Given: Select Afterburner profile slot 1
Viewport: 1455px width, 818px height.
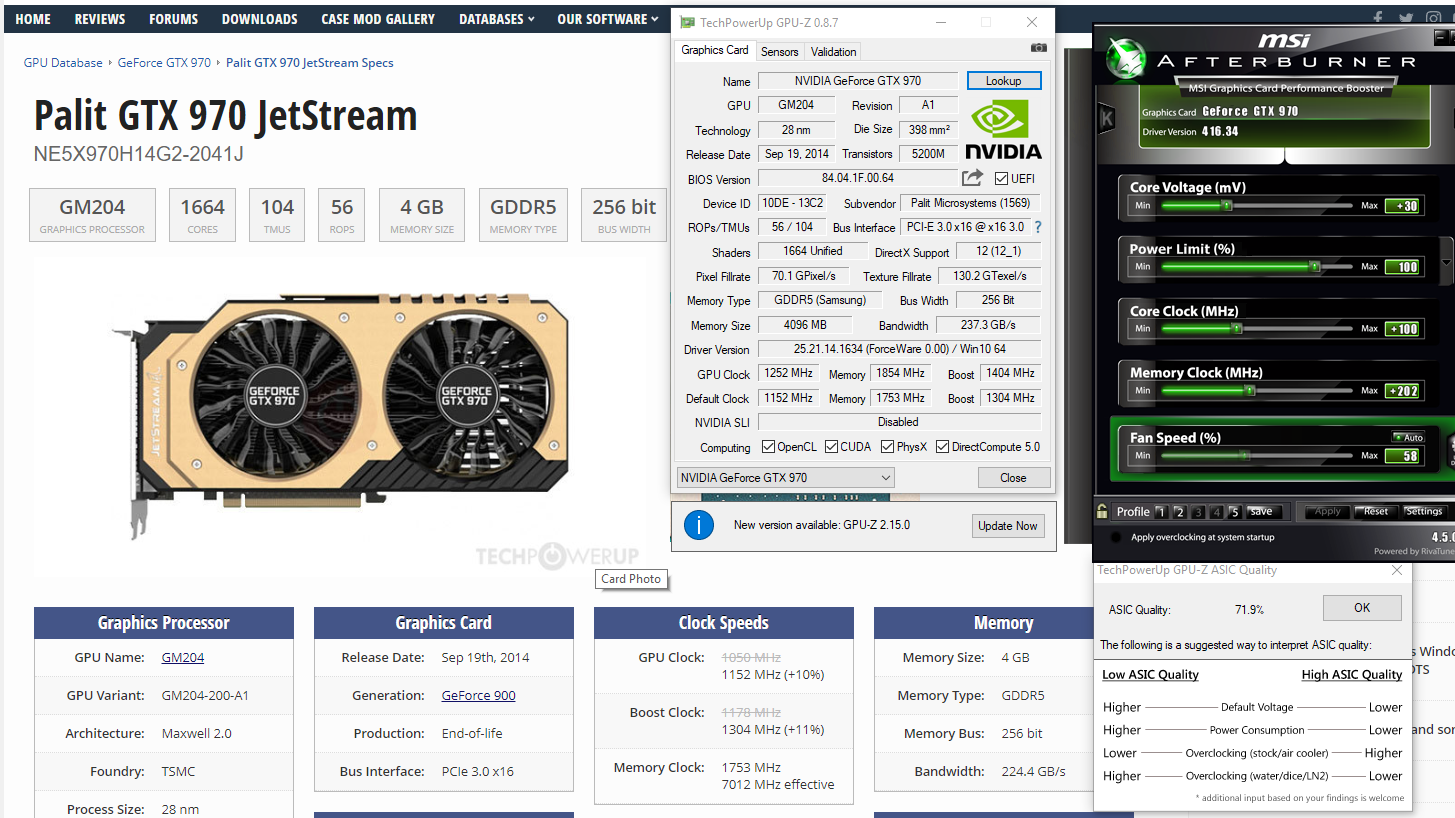Looking at the screenshot, I should coord(1161,512).
